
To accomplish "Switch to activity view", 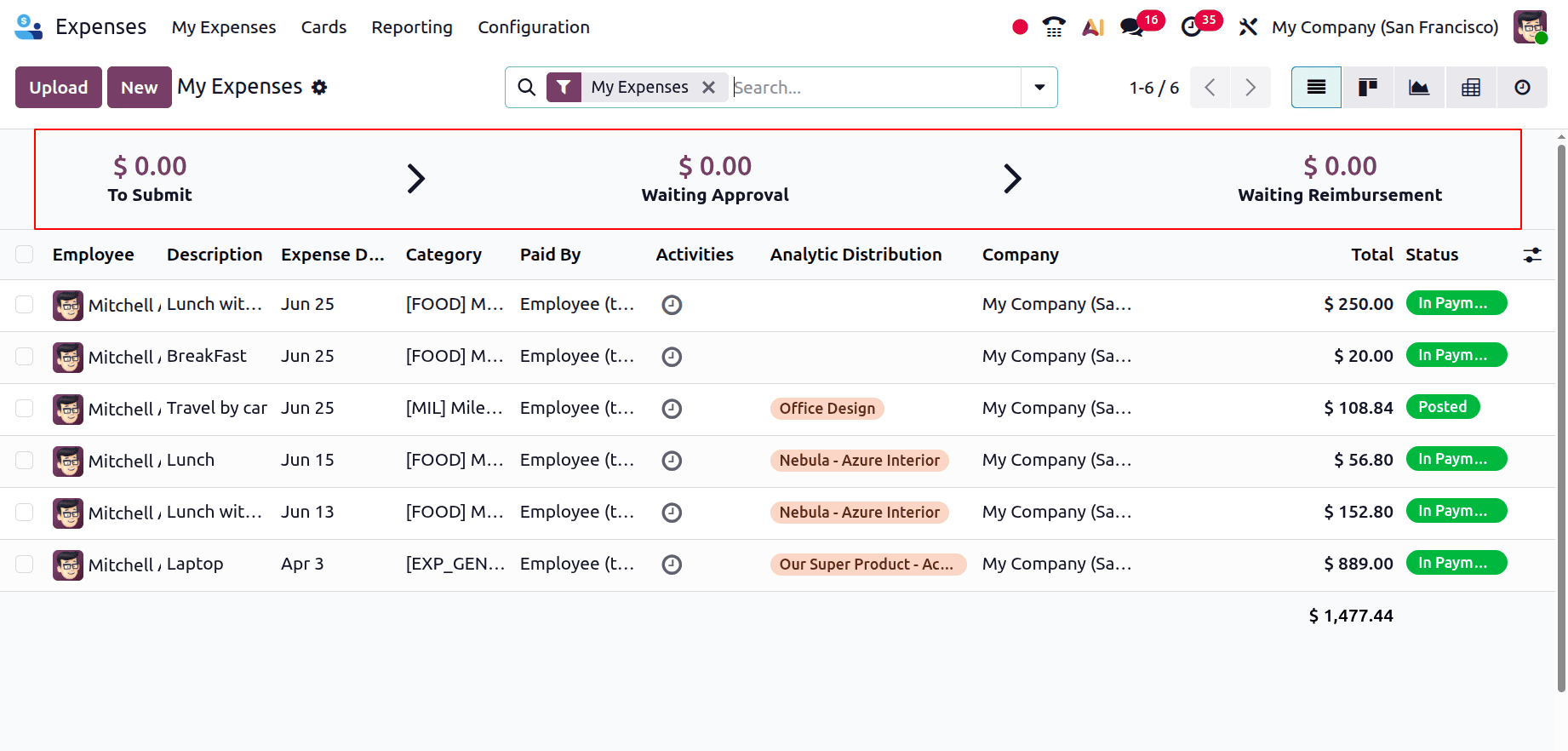I will point(1523,87).
